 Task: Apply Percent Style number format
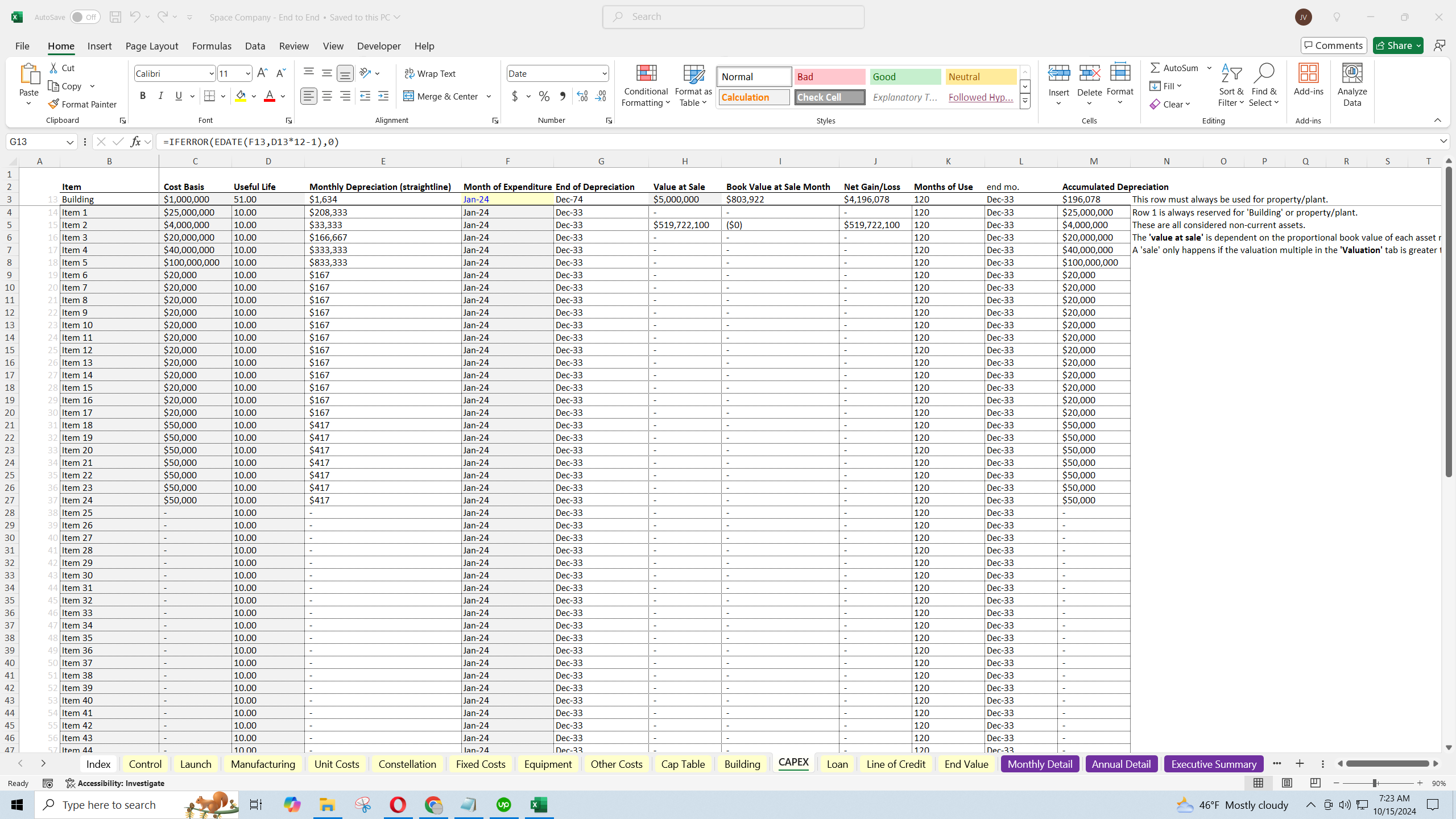[x=544, y=96]
